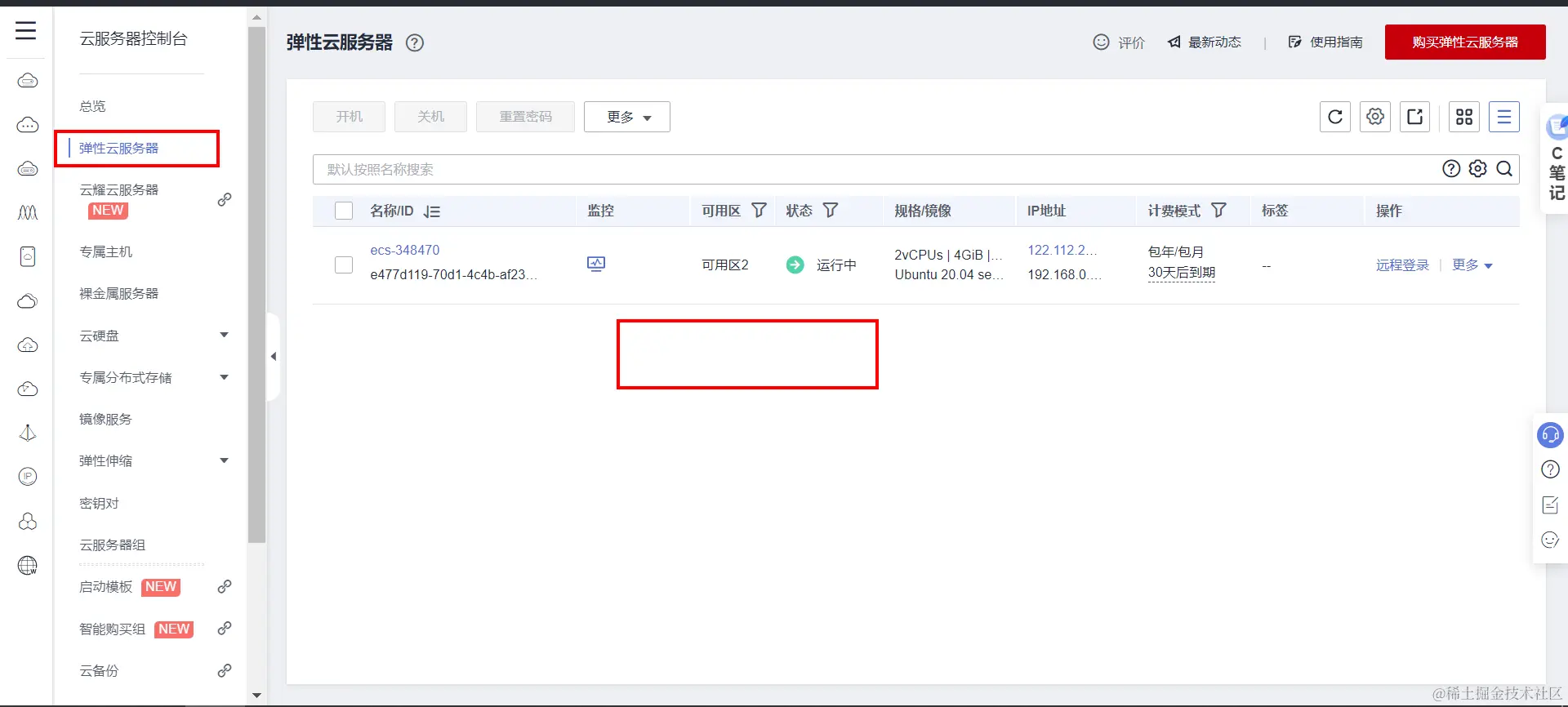Click 云服务器控制台 title
The height and width of the screenshot is (707, 1568).
tap(133, 38)
